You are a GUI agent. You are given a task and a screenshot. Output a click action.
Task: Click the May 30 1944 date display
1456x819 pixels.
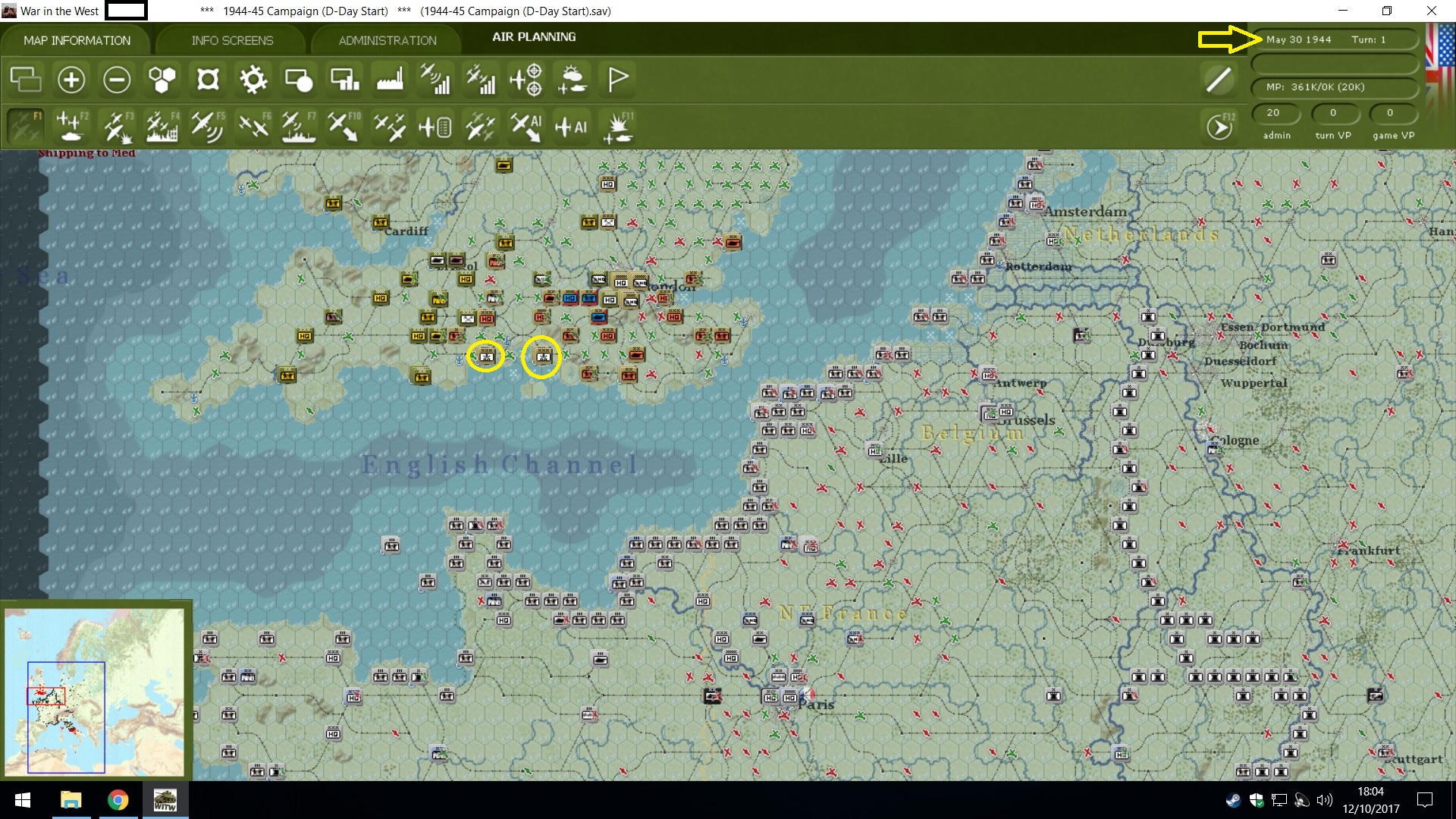(x=1298, y=39)
